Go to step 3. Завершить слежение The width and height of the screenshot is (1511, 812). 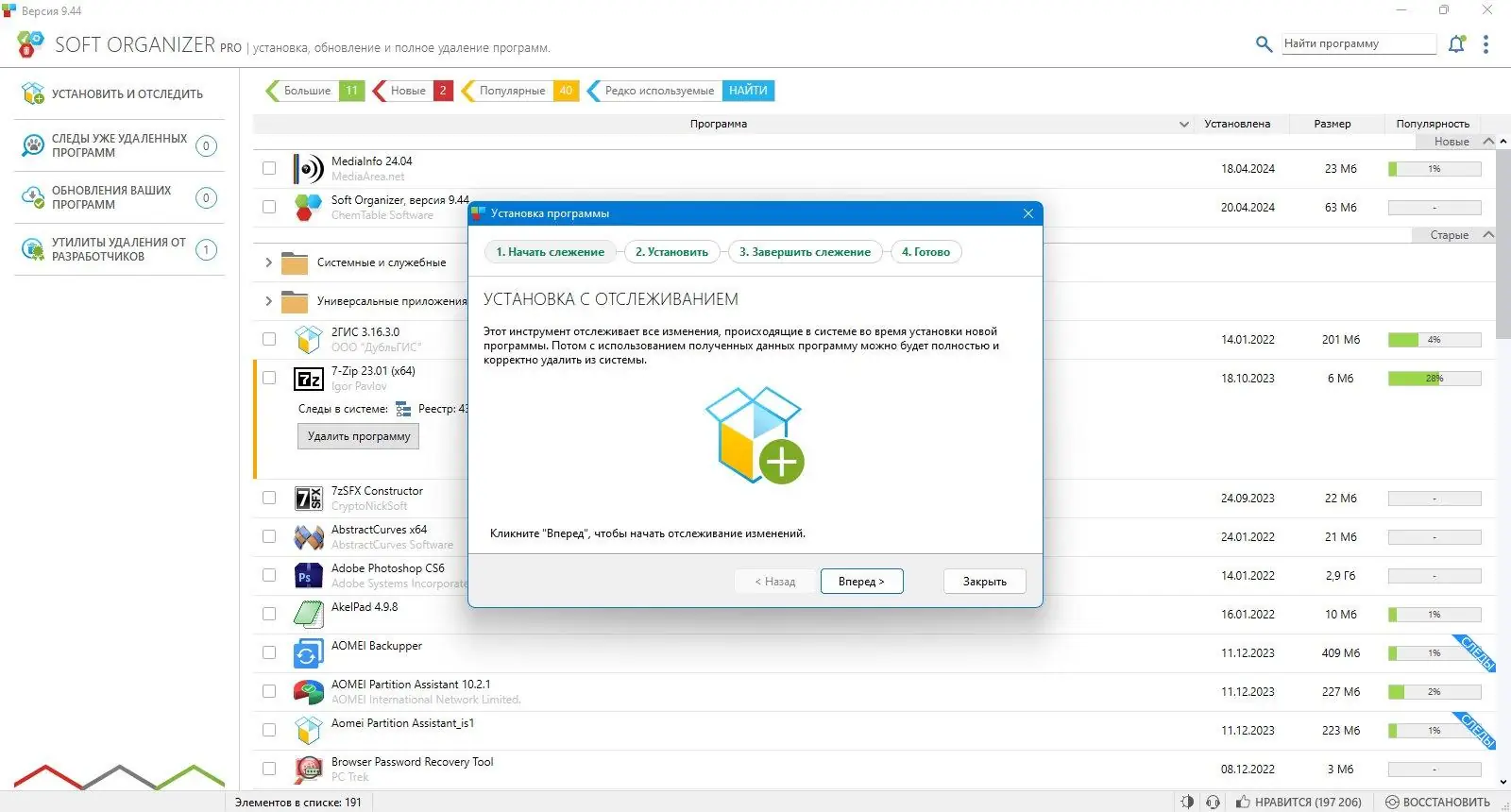pyautogui.click(x=805, y=252)
